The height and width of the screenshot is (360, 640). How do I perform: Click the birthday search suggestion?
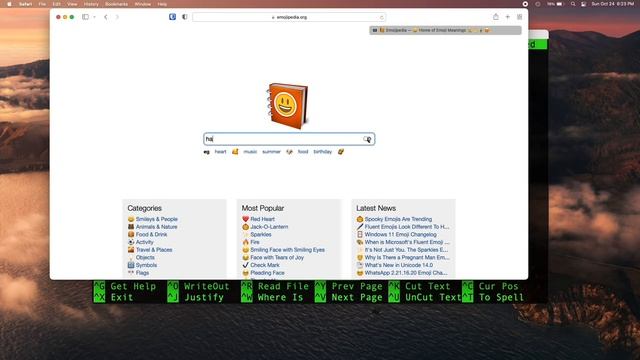pyautogui.click(x=322, y=152)
